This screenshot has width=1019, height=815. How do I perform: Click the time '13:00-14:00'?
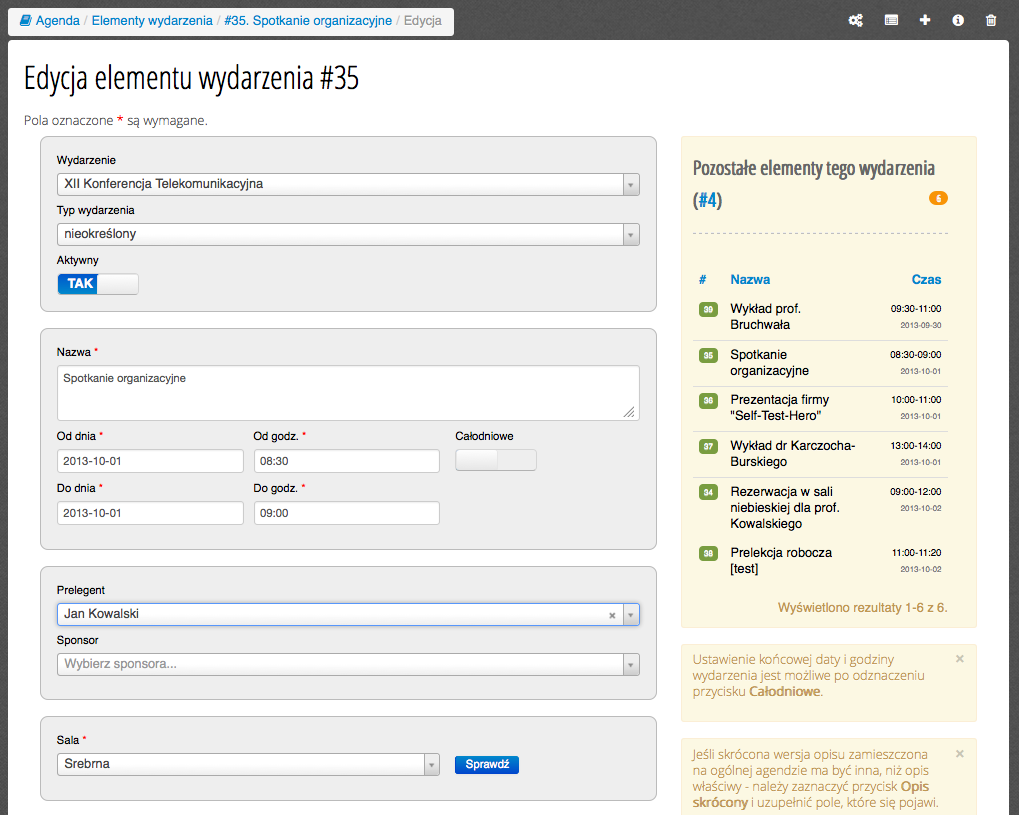point(916,446)
